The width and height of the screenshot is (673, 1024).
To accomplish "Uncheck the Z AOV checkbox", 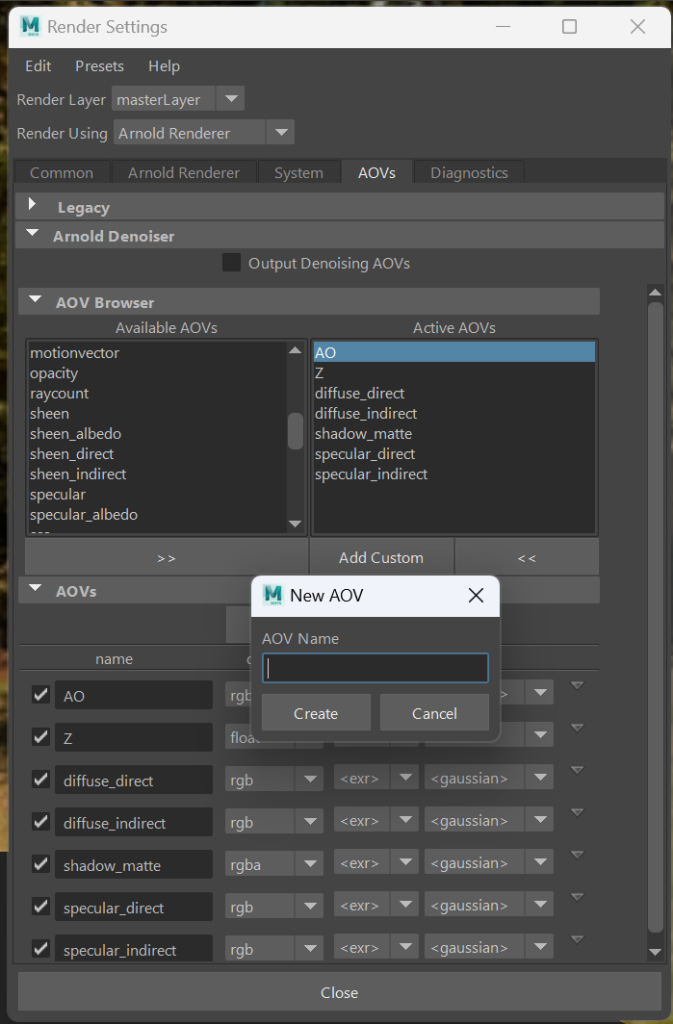I will (40, 737).
